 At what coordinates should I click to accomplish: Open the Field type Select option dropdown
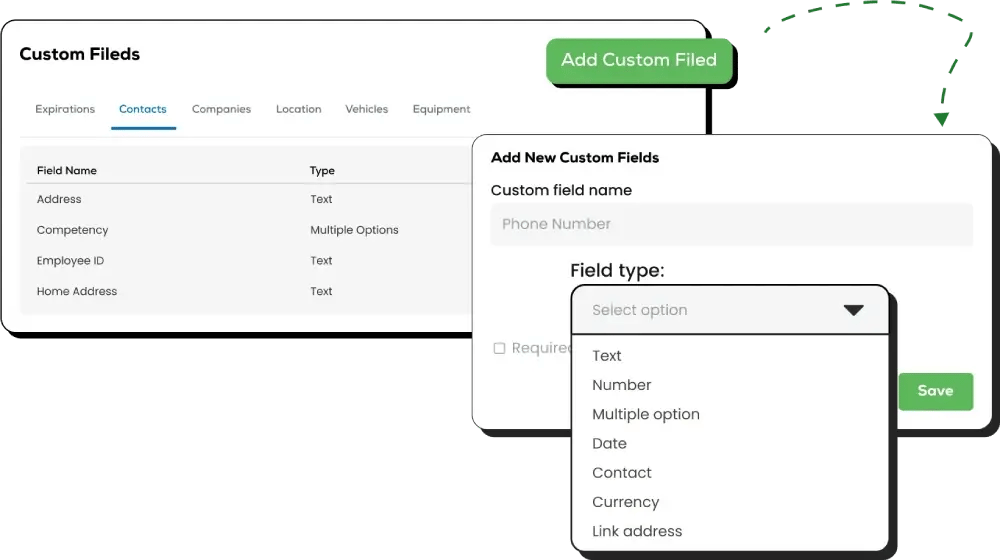pyautogui.click(x=730, y=310)
